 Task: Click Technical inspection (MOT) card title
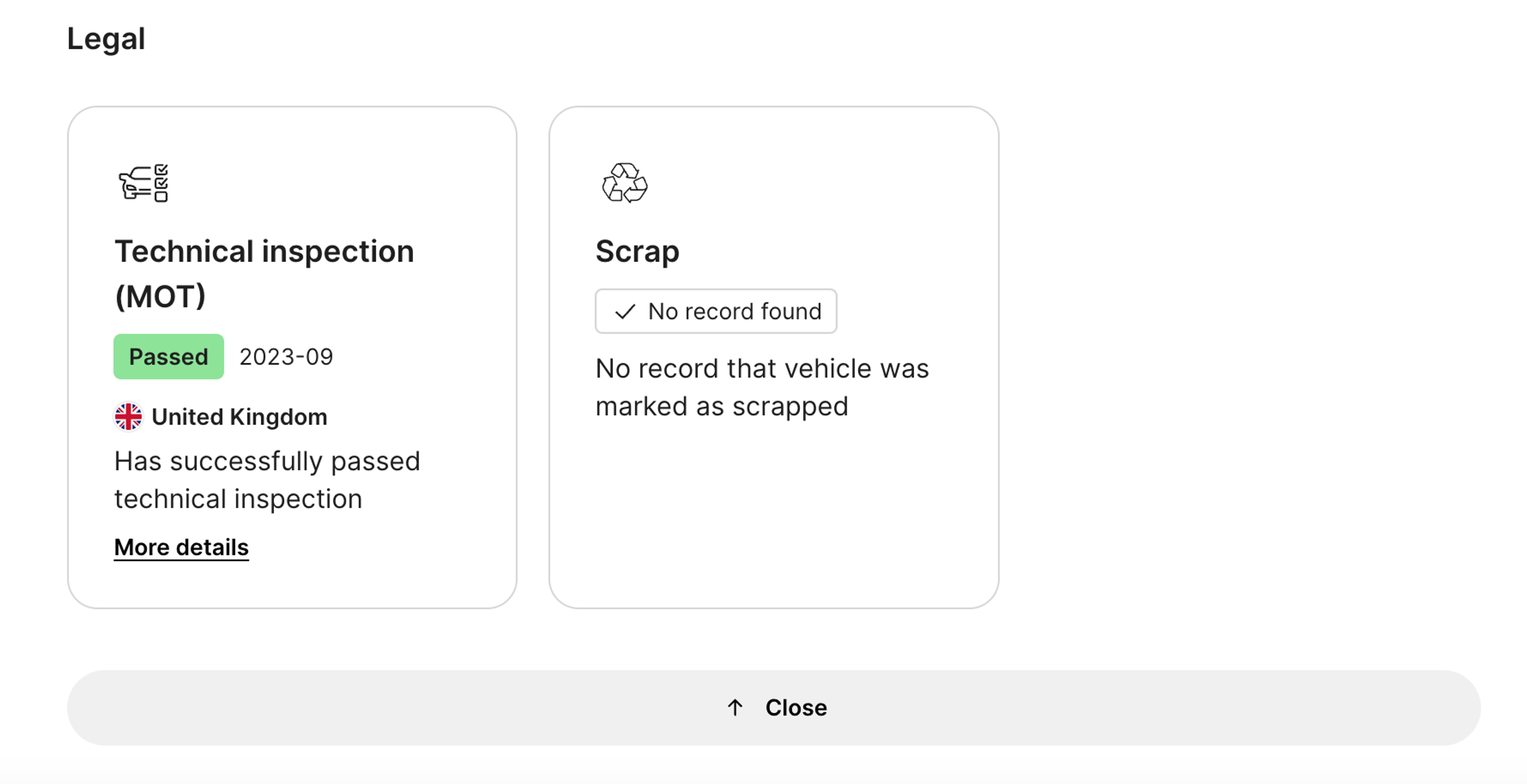264,251
